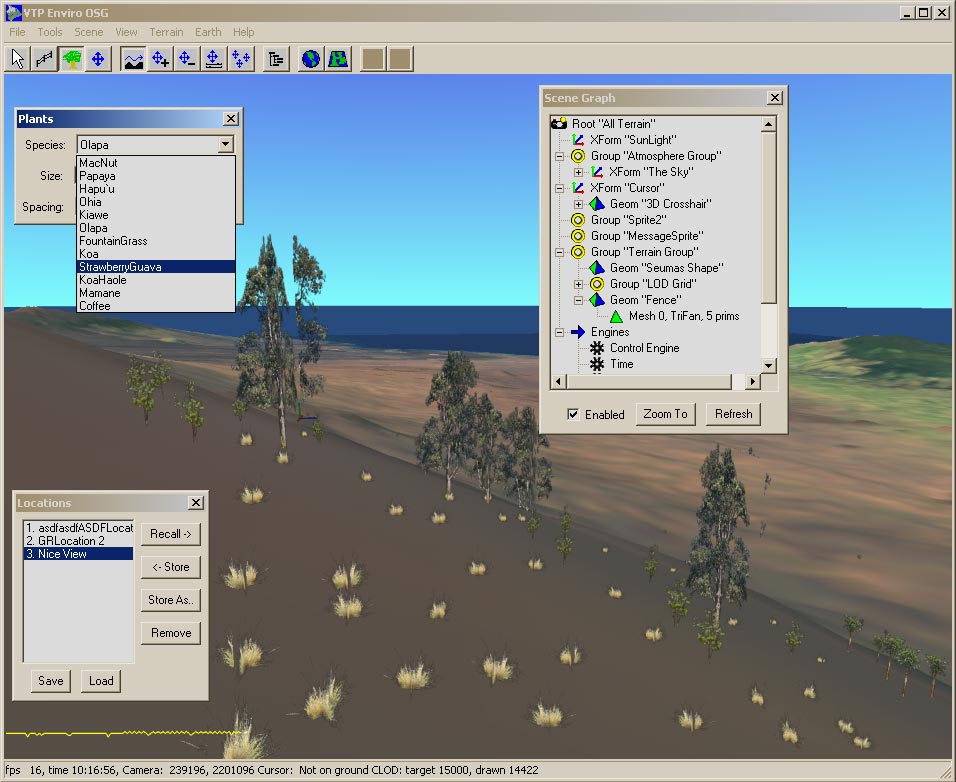Click the Recall button in Locations

(x=171, y=534)
